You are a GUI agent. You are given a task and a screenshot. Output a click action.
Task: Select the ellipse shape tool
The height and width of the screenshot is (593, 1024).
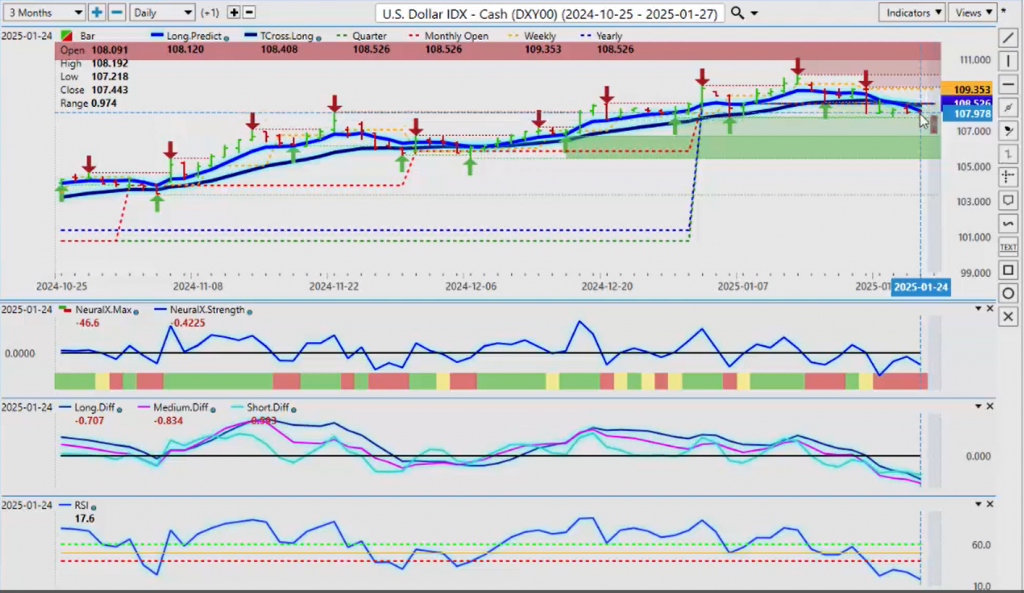1008,293
